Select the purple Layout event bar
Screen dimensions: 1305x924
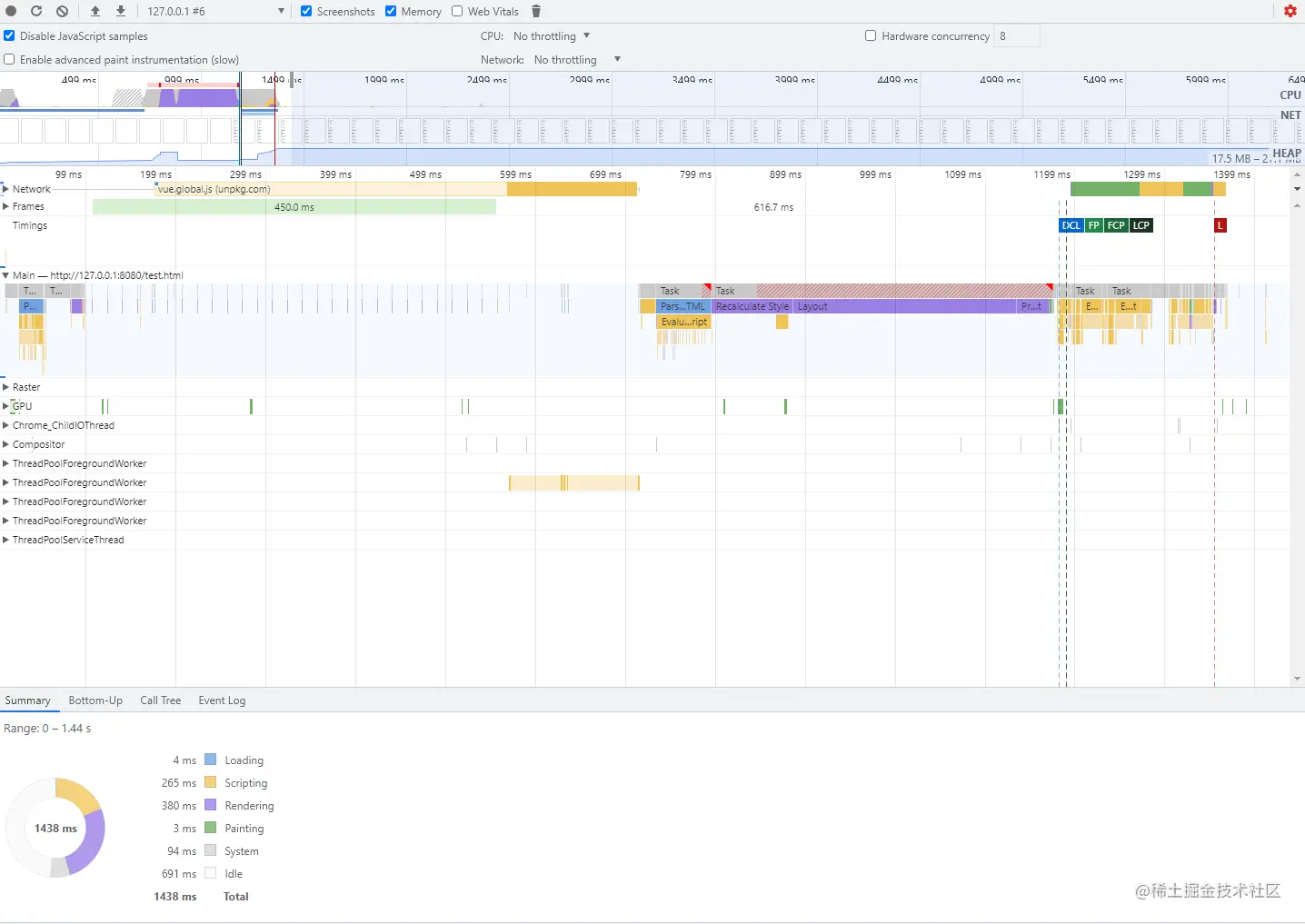[x=905, y=306]
